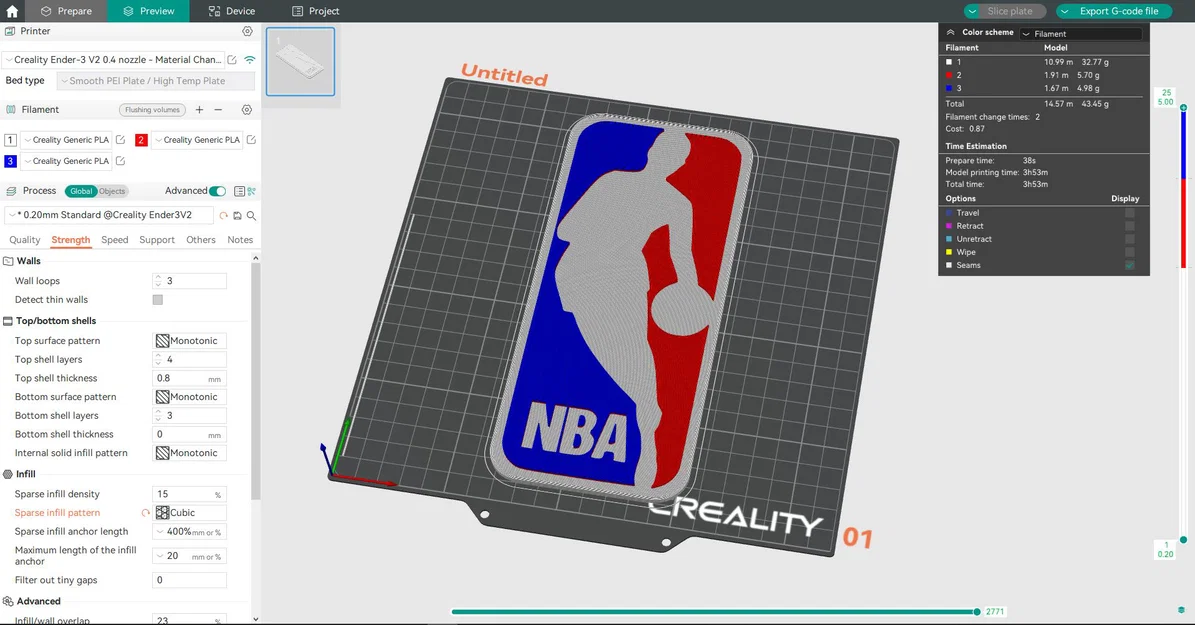Open the process settings list icon
This screenshot has width=1195, height=625.
tap(239, 191)
